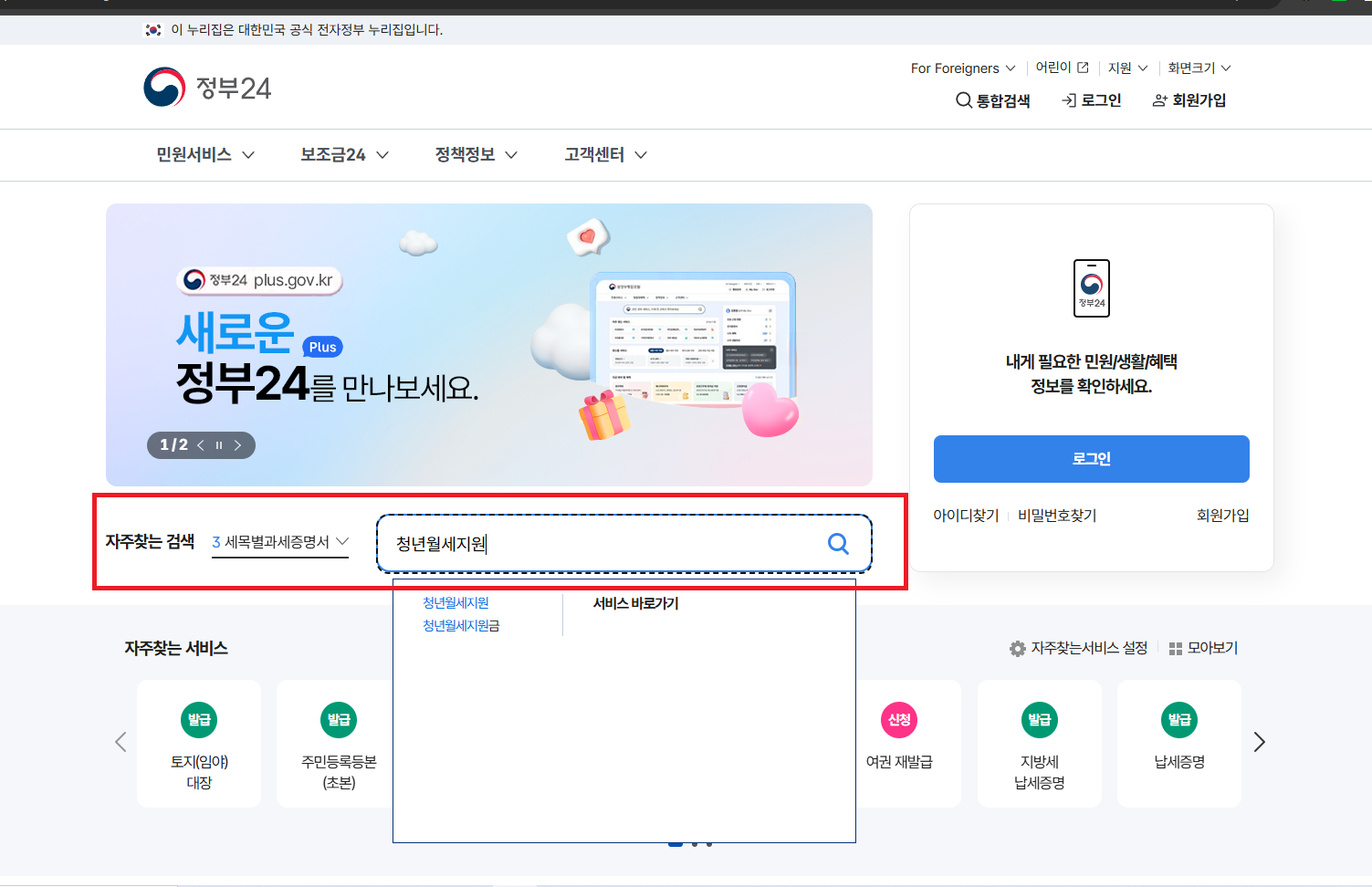
Task: Open 회원가입 in the header
Action: pos(1189,100)
